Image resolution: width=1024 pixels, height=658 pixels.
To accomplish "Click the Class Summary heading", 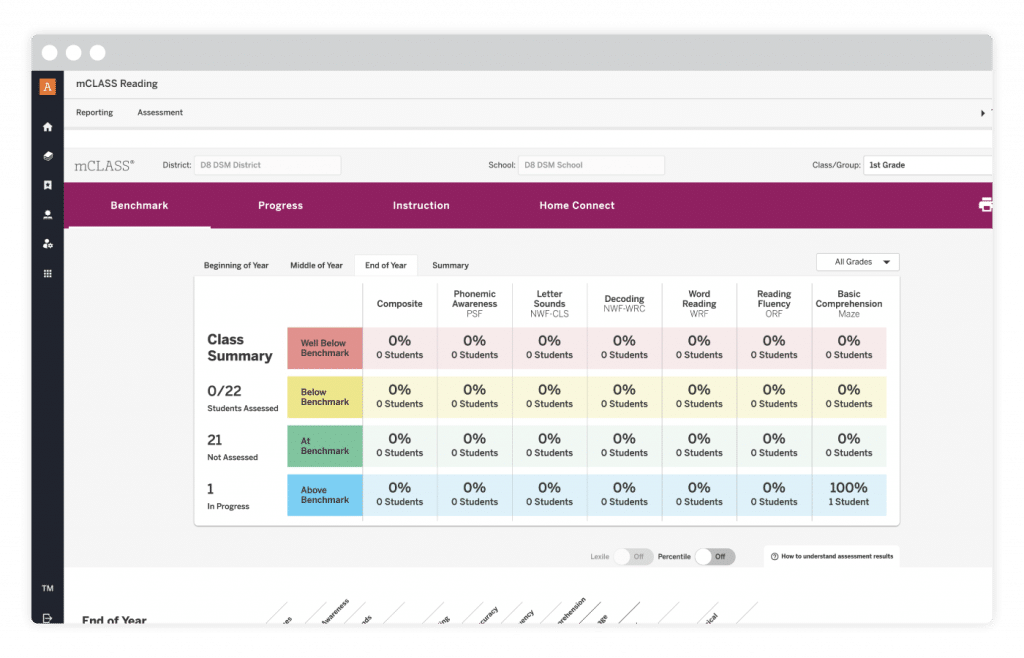I will (x=239, y=348).
